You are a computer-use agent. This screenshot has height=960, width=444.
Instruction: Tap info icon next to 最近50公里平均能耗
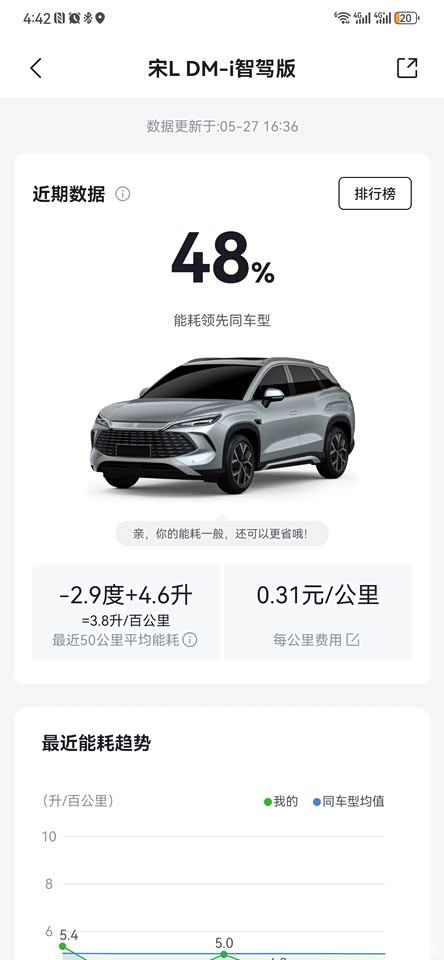tap(190, 640)
